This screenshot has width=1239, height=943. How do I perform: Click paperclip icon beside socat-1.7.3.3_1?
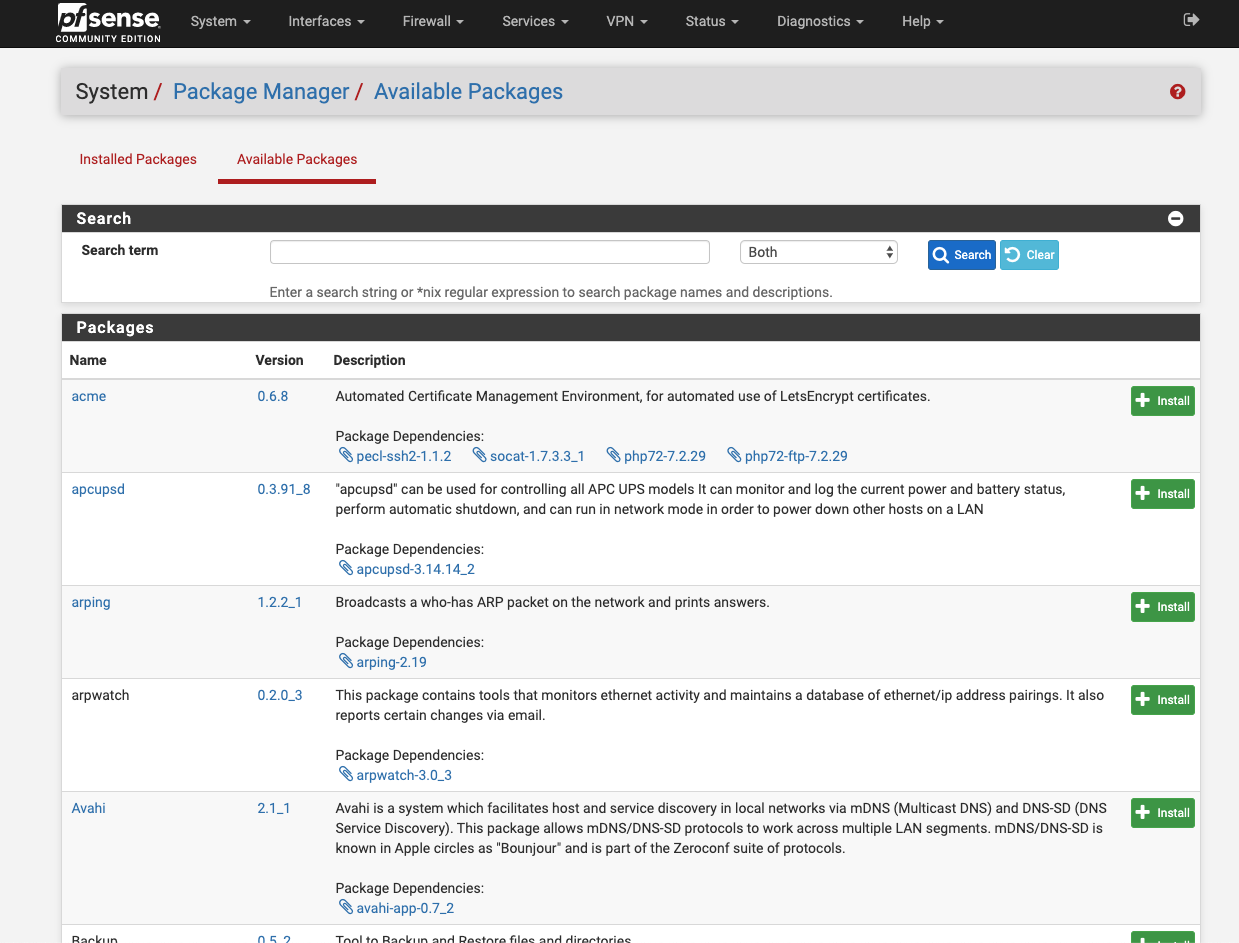(x=480, y=456)
